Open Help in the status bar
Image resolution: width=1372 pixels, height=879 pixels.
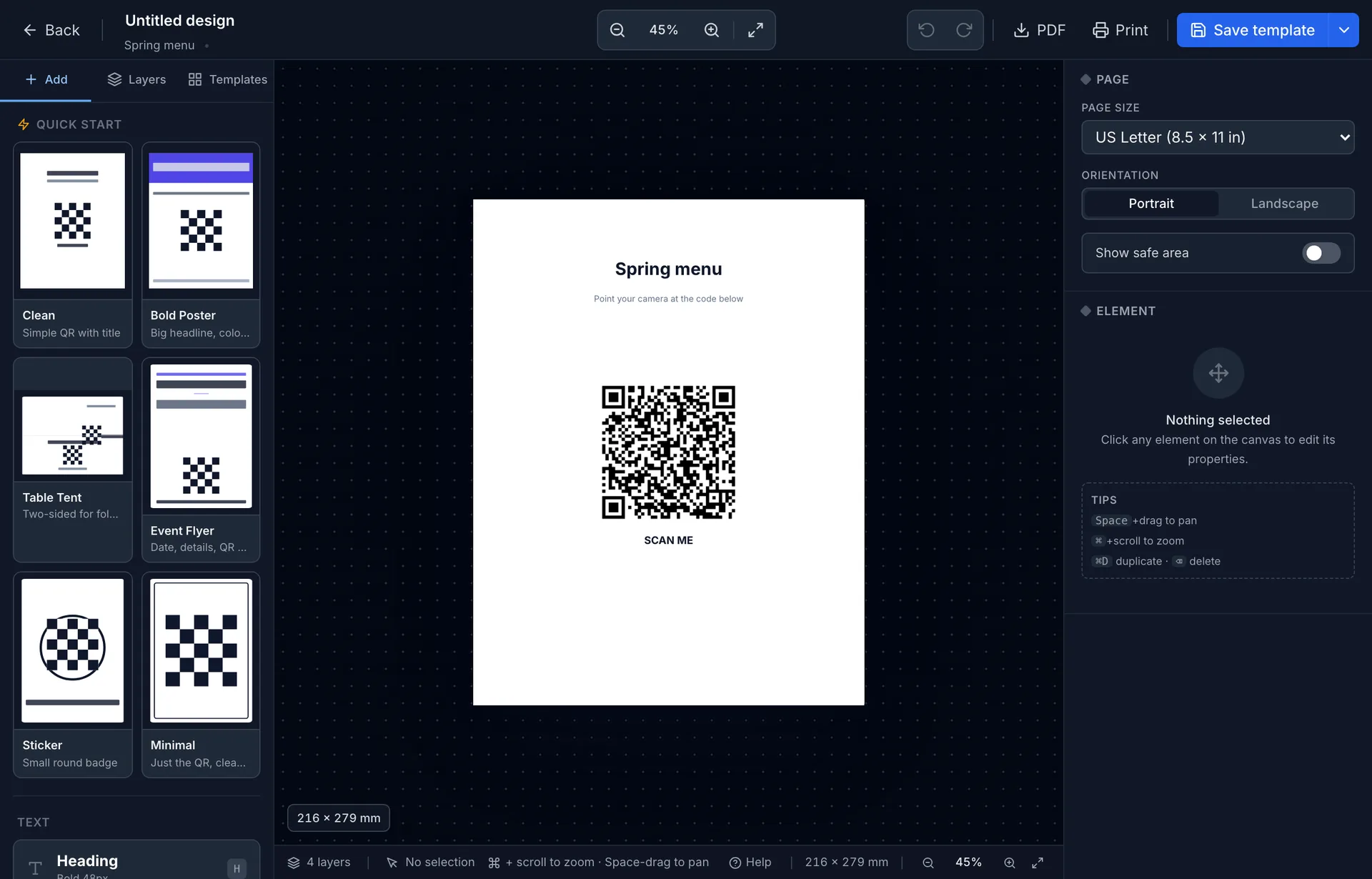pyautogui.click(x=750, y=863)
